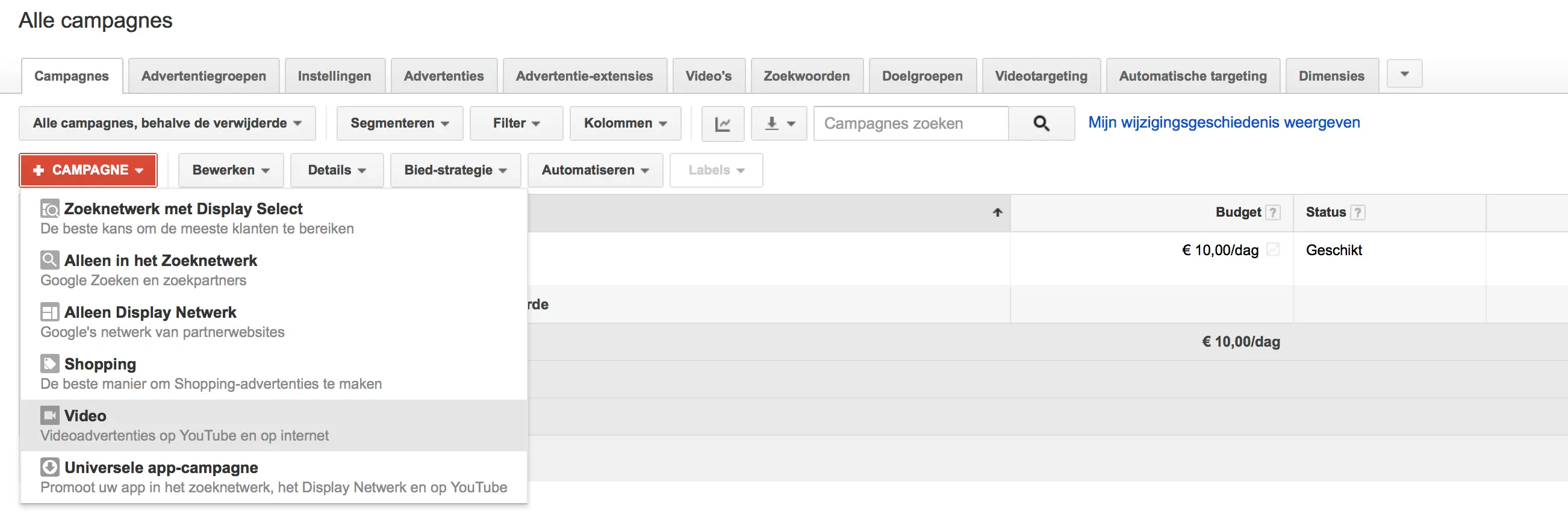Click the Universele app-campagne download icon
The image size is (1568, 523).
[x=50, y=467]
